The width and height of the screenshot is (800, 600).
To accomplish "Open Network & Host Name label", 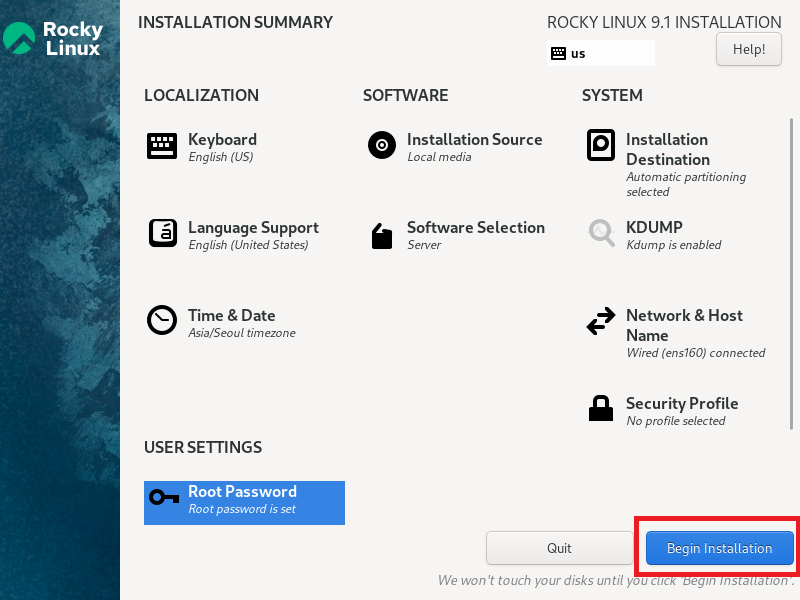I will pos(684,326).
